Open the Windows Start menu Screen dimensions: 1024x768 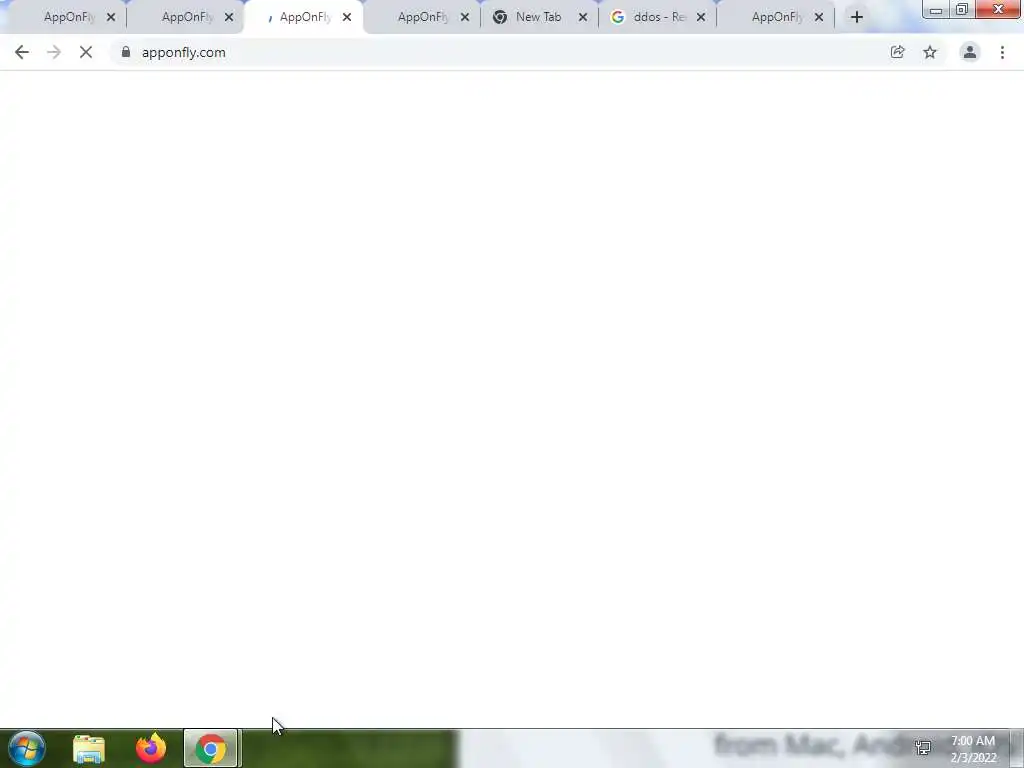click(27, 748)
